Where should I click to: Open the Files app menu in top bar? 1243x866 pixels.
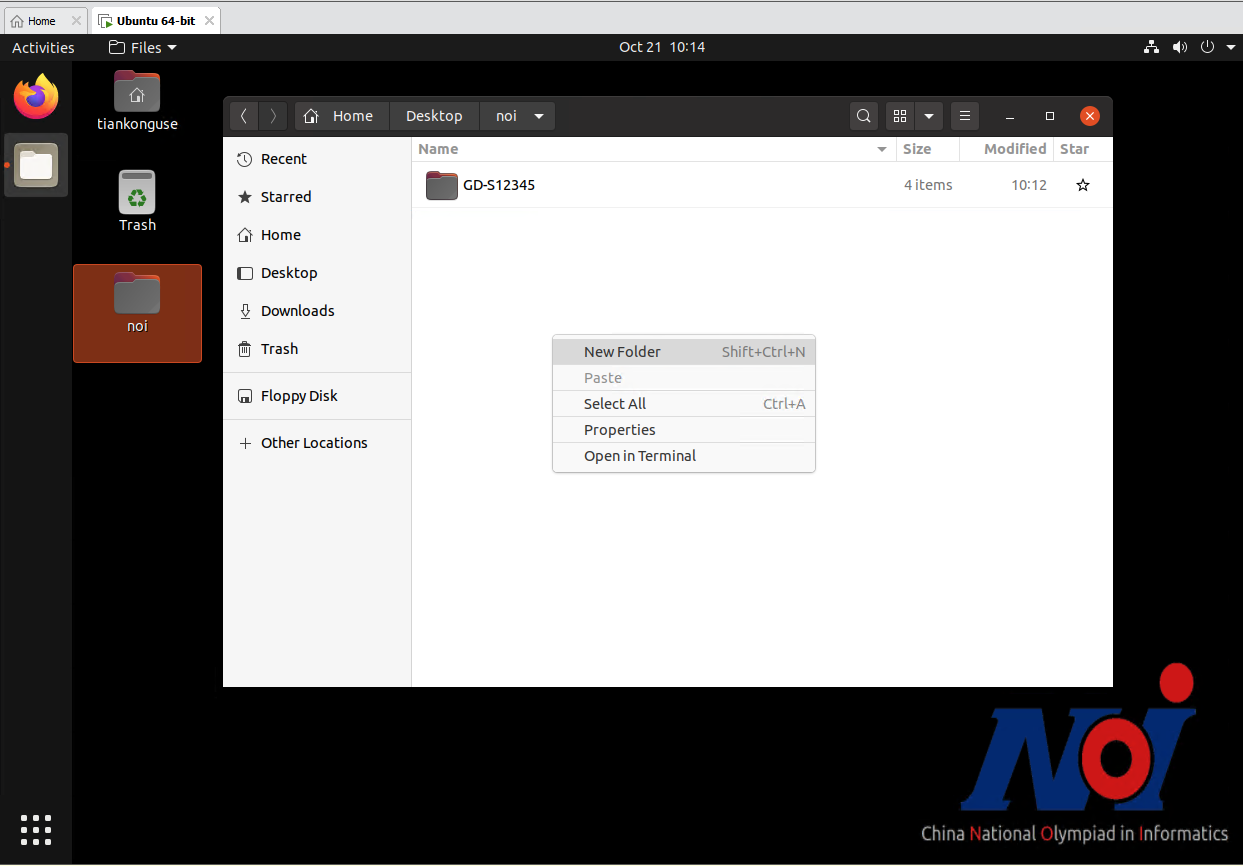(x=142, y=47)
